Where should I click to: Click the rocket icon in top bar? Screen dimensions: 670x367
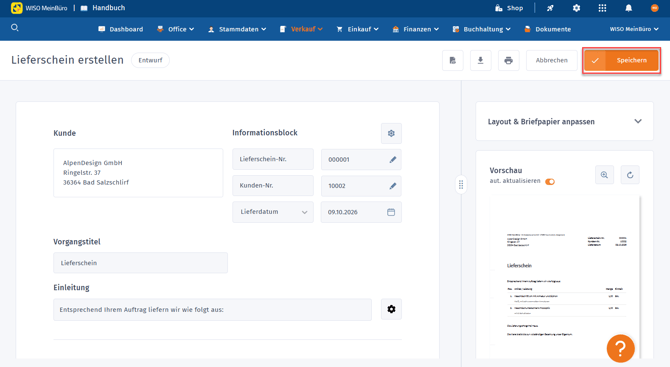pyautogui.click(x=550, y=8)
